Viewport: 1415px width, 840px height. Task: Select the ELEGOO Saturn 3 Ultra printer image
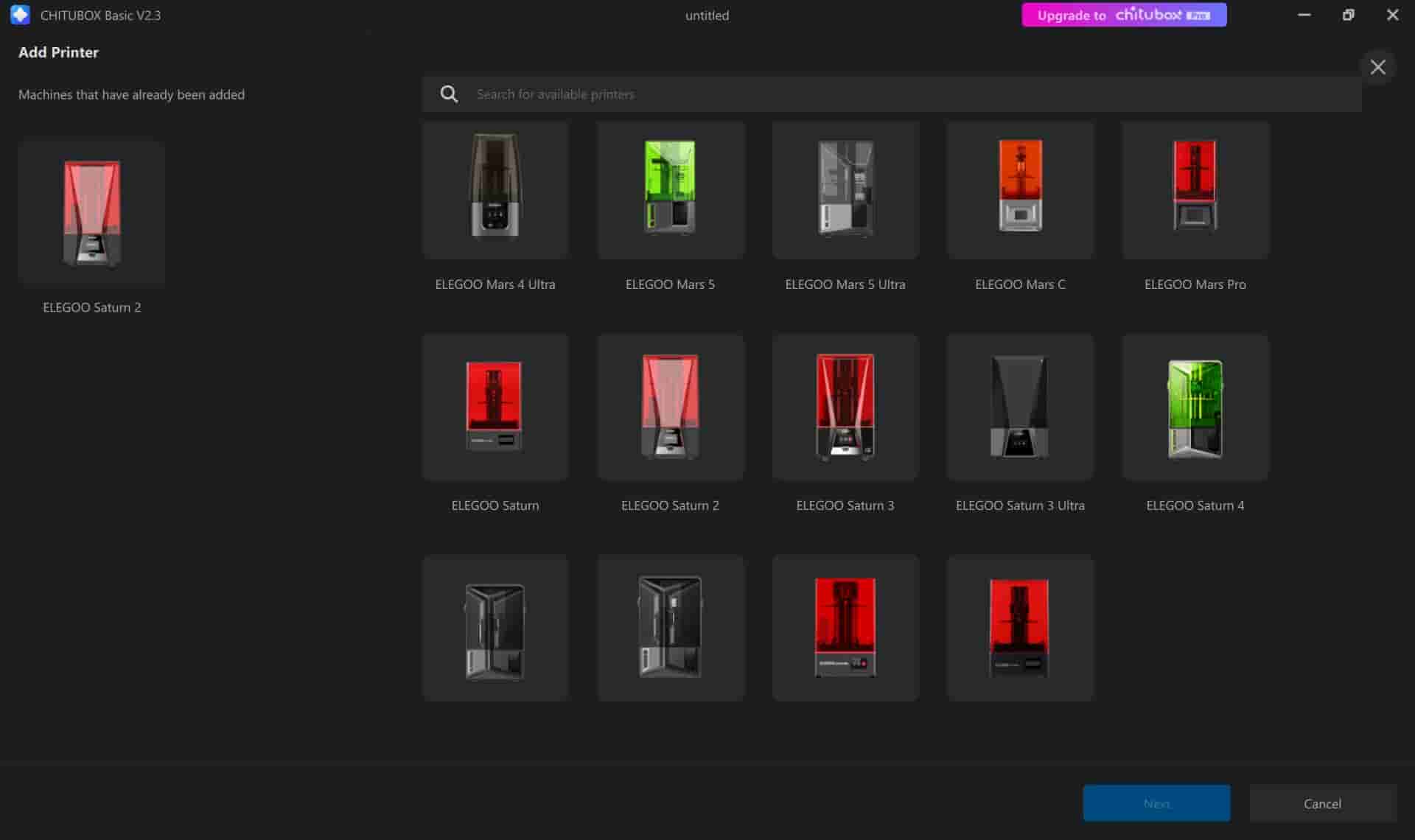pyautogui.click(x=1020, y=407)
